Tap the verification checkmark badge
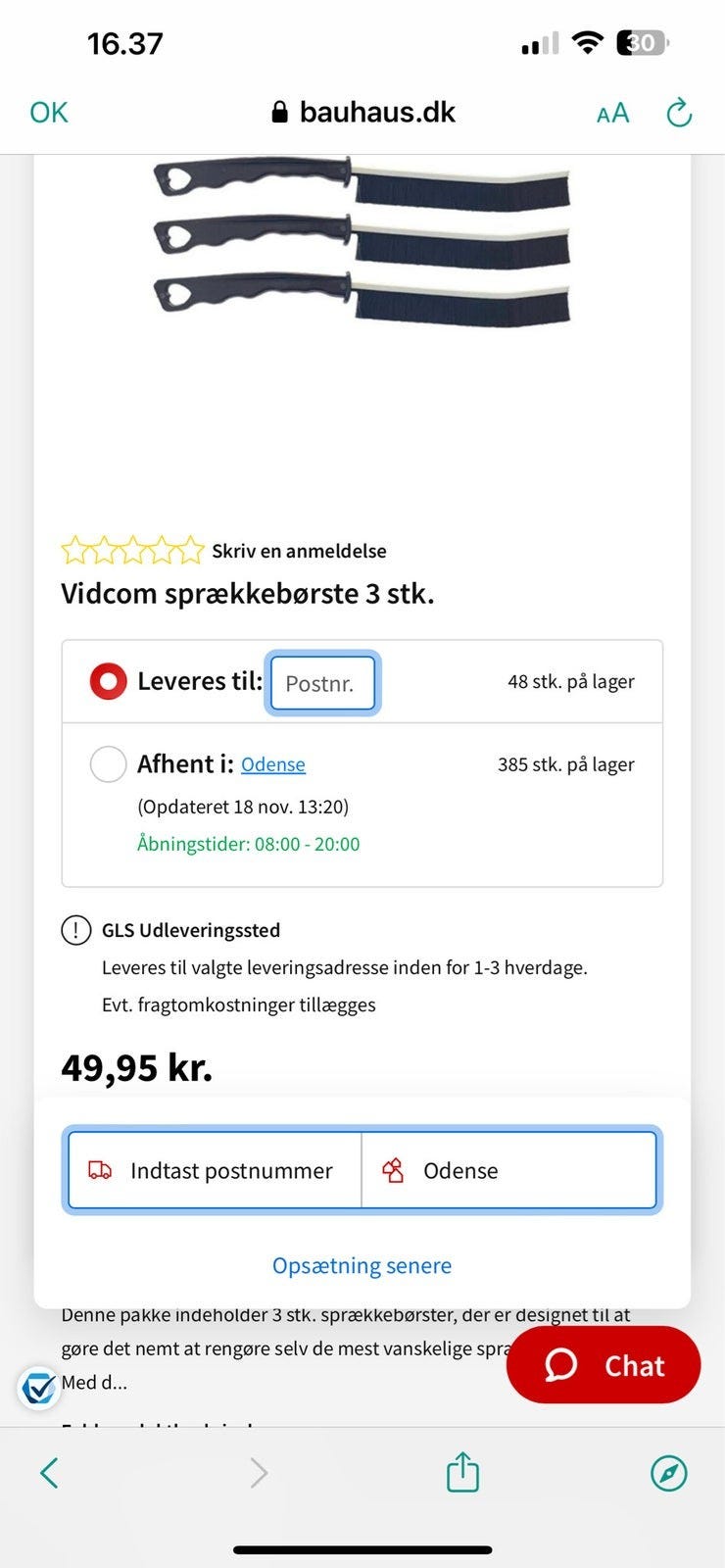This screenshot has width=725, height=1568. 38,1388
